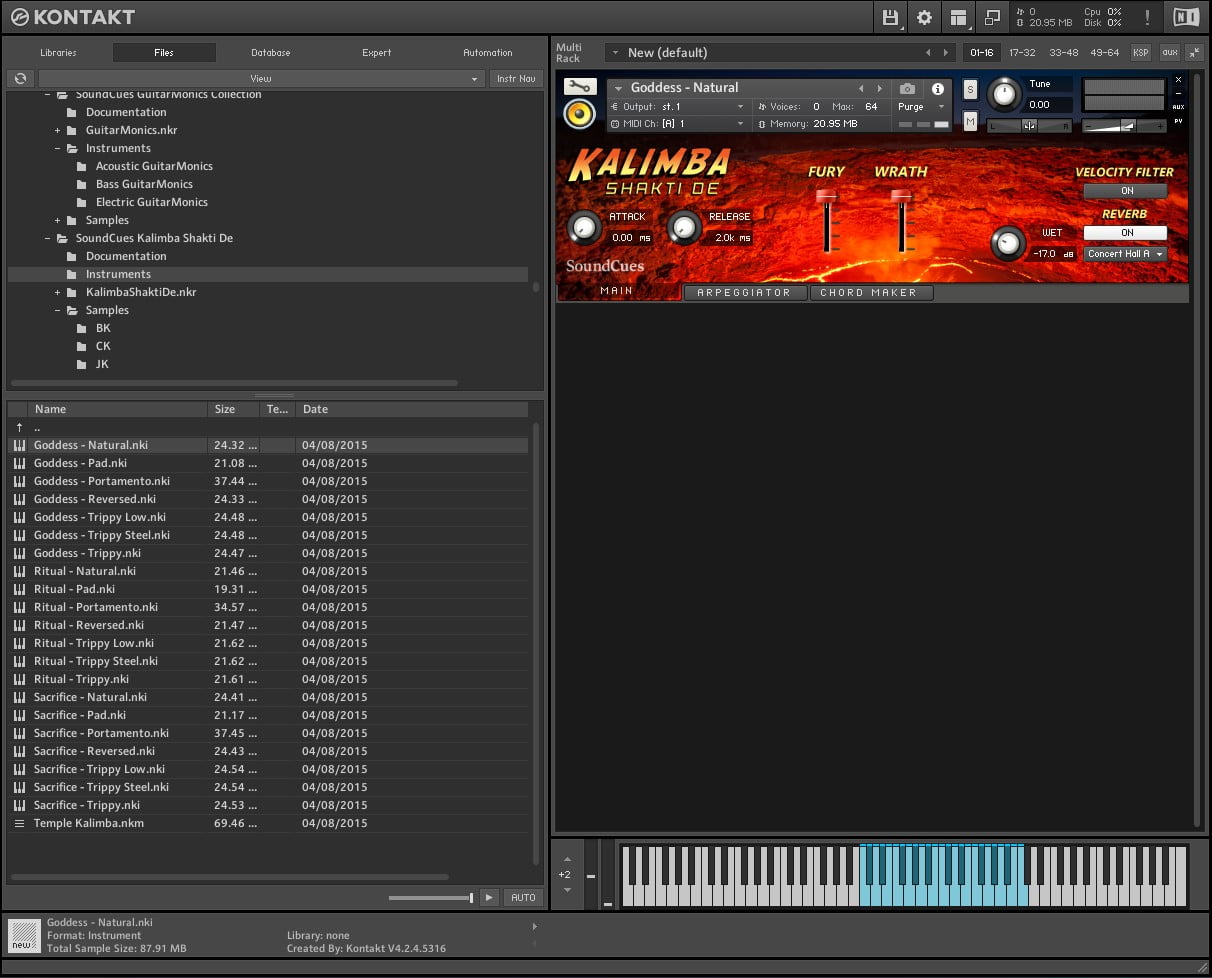The height and width of the screenshot is (978, 1212).
Task: Expand the GuitarMonics.nkr tree item
Action: tap(58, 130)
